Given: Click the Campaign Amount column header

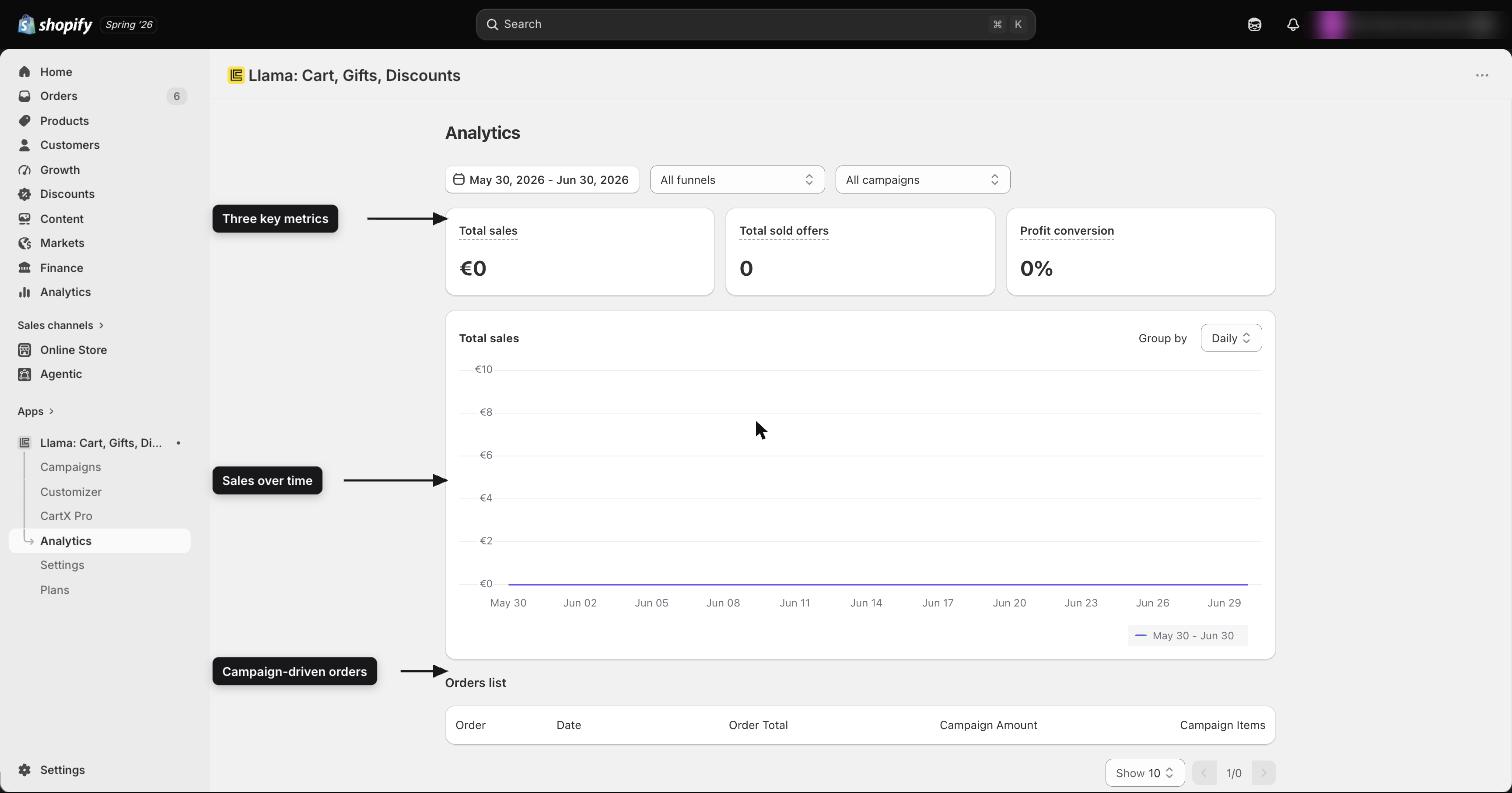Looking at the screenshot, I should (988, 725).
